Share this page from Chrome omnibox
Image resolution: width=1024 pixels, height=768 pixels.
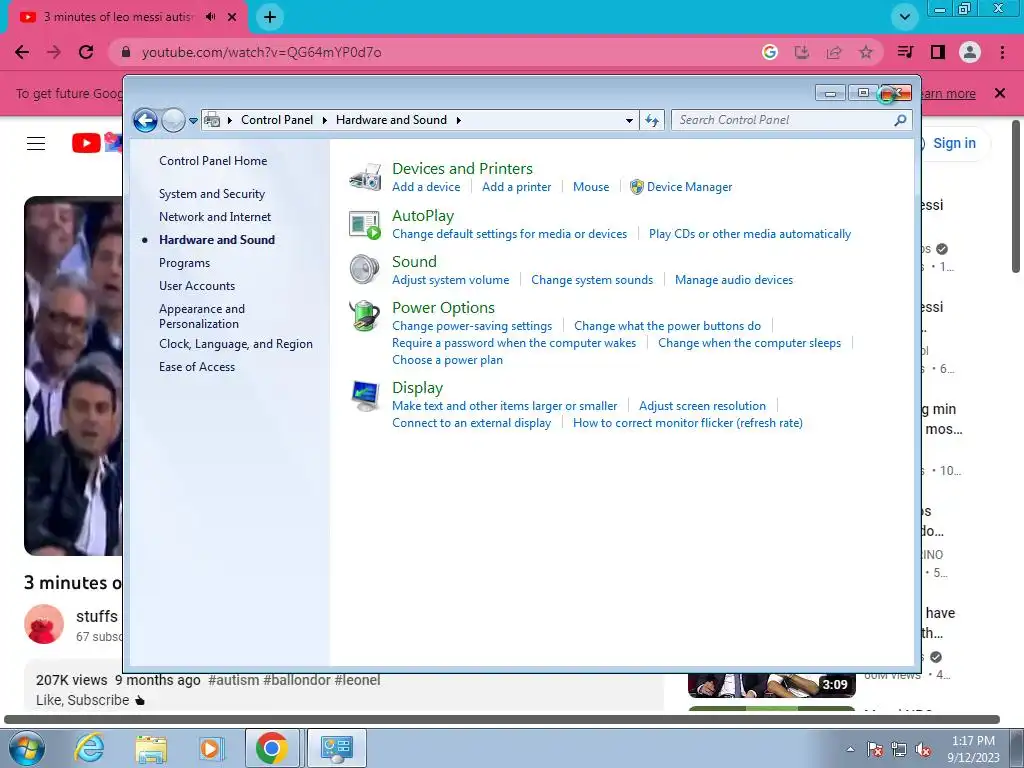pos(833,52)
